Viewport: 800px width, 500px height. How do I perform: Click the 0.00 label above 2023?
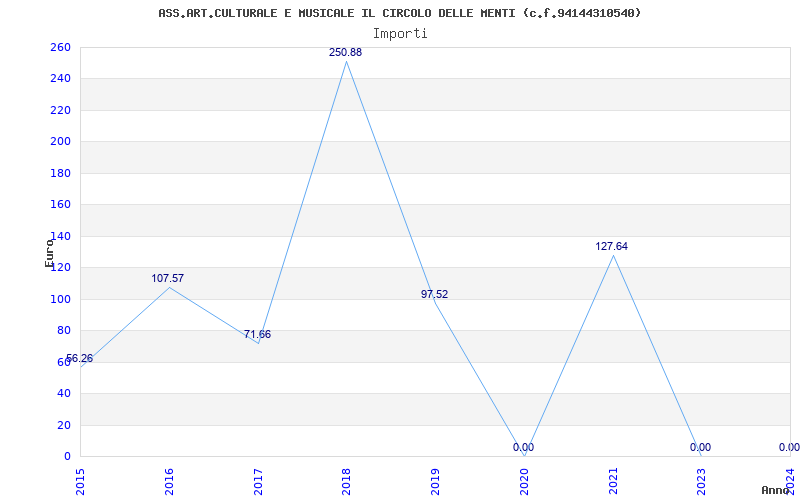click(701, 447)
